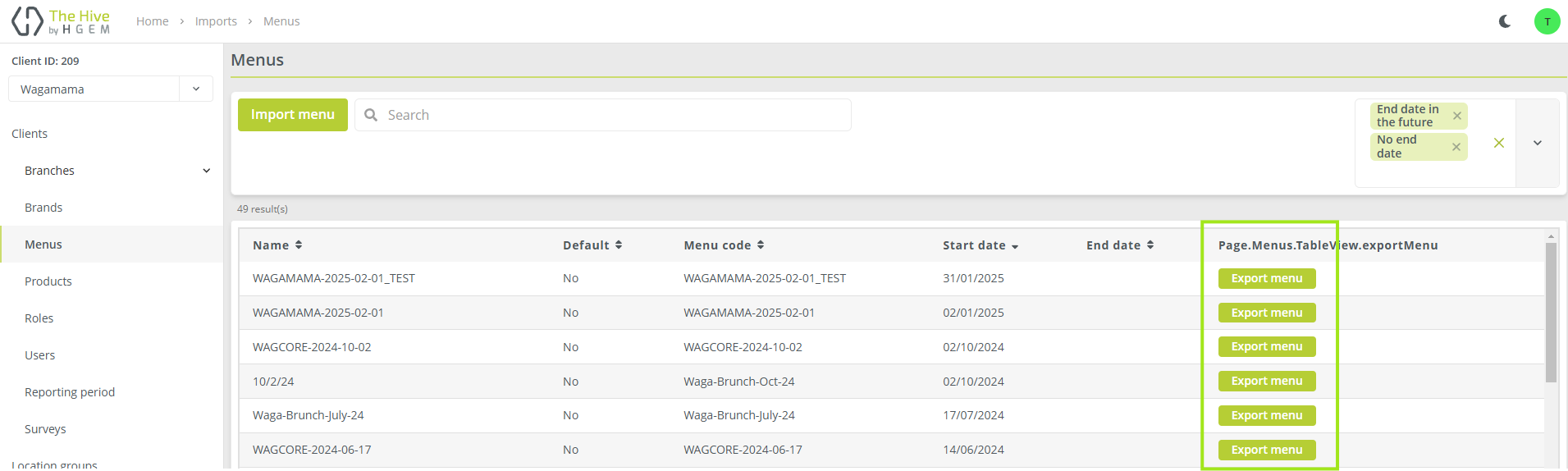This screenshot has height=471, width=1568.
Task: Open the Wagamama client dropdown
Action: click(x=195, y=89)
